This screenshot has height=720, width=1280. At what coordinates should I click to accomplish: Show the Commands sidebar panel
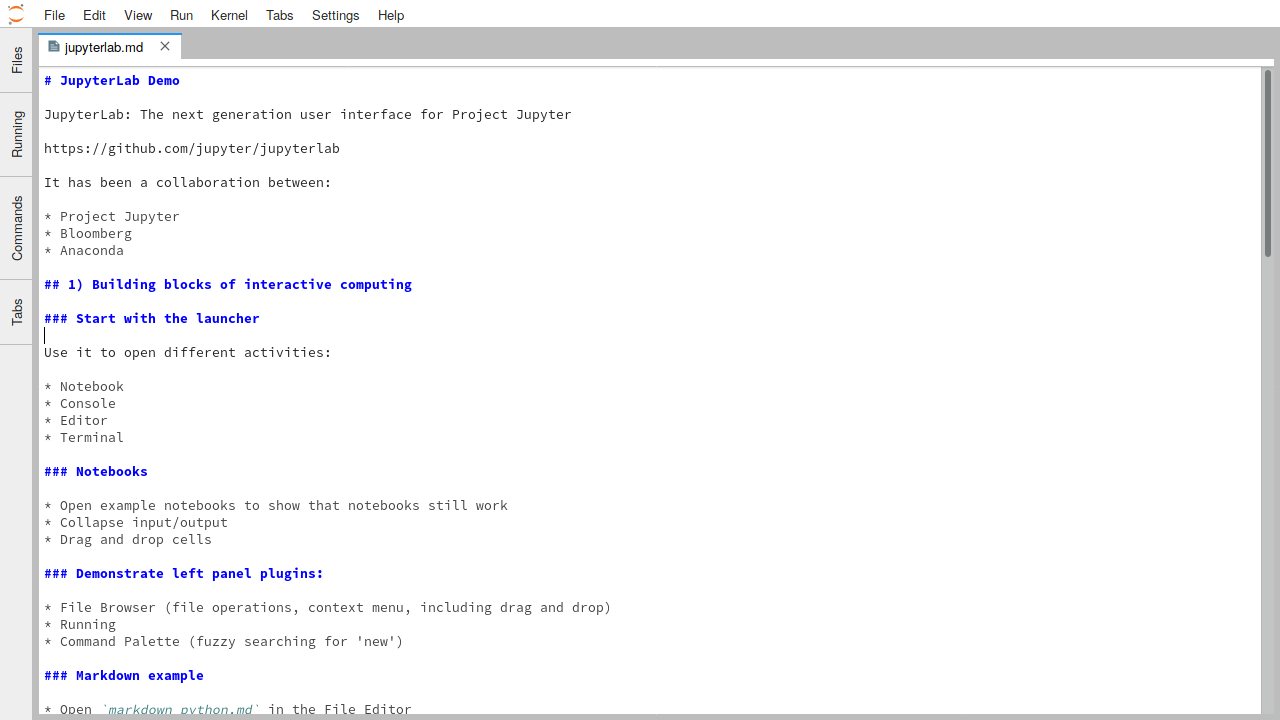click(x=17, y=228)
